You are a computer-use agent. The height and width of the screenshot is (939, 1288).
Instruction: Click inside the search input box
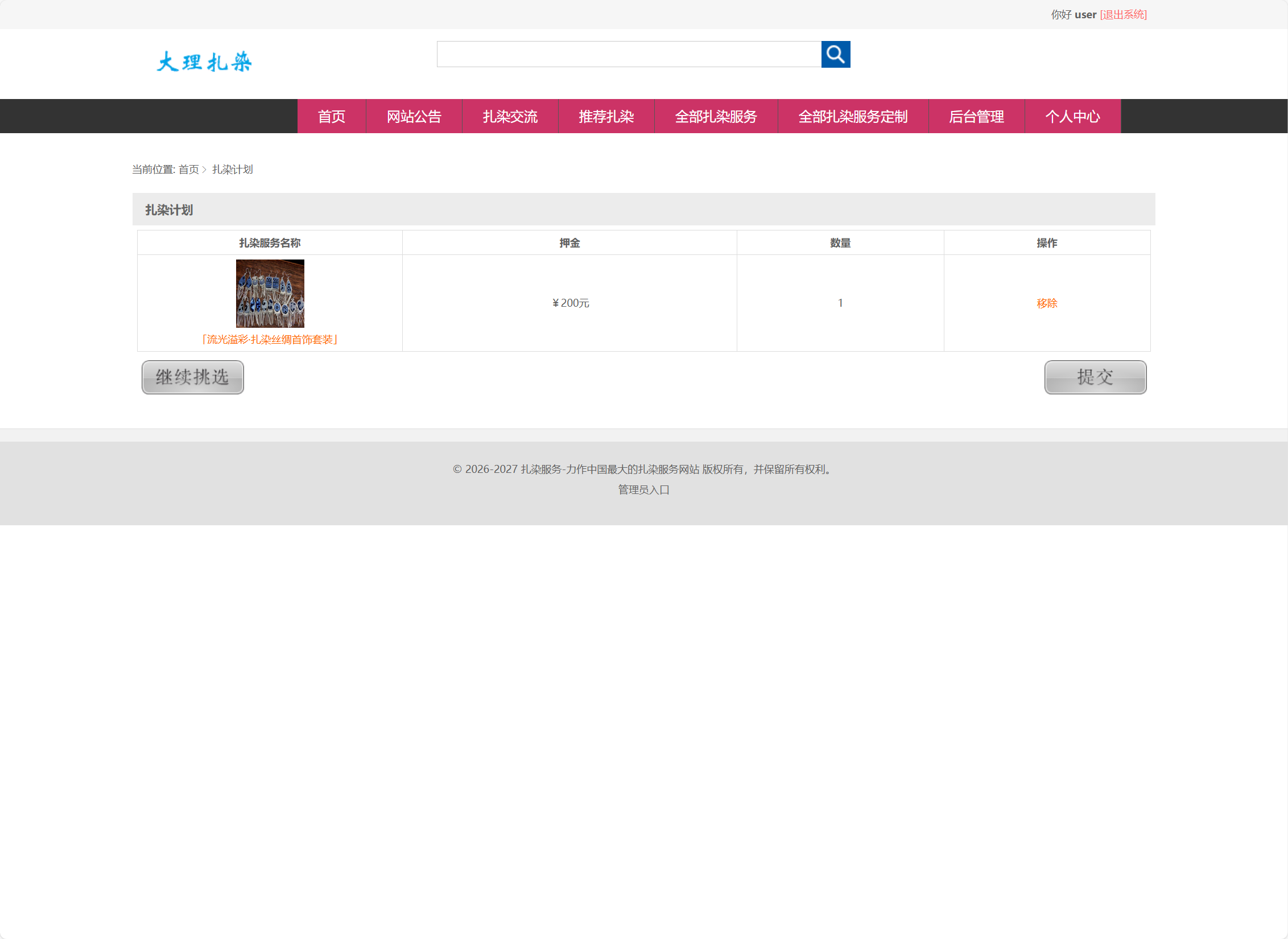tap(626, 54)
